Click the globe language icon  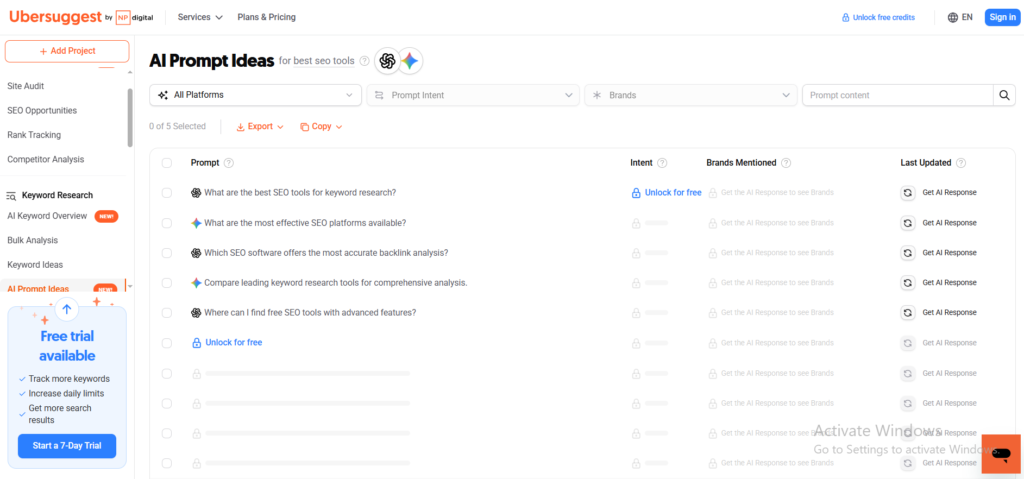(952, 17)
